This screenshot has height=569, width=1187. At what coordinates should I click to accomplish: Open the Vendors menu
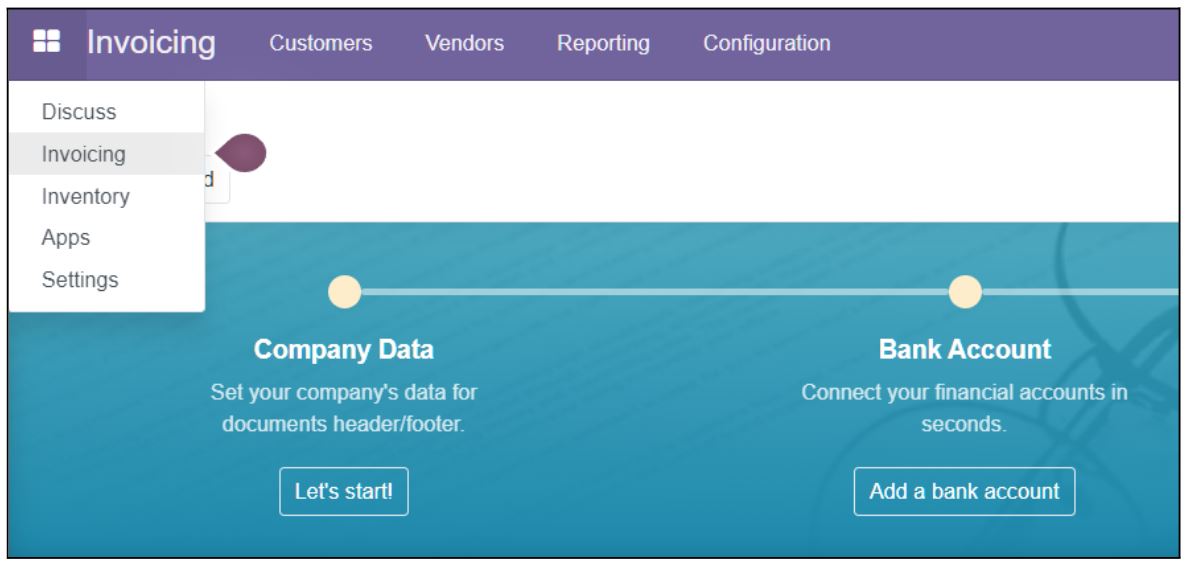pyautogui.click(x=464, y=43)
